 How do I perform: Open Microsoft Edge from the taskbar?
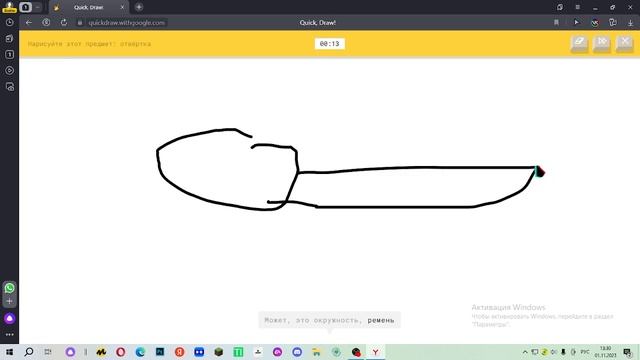[x=140, y=352]
